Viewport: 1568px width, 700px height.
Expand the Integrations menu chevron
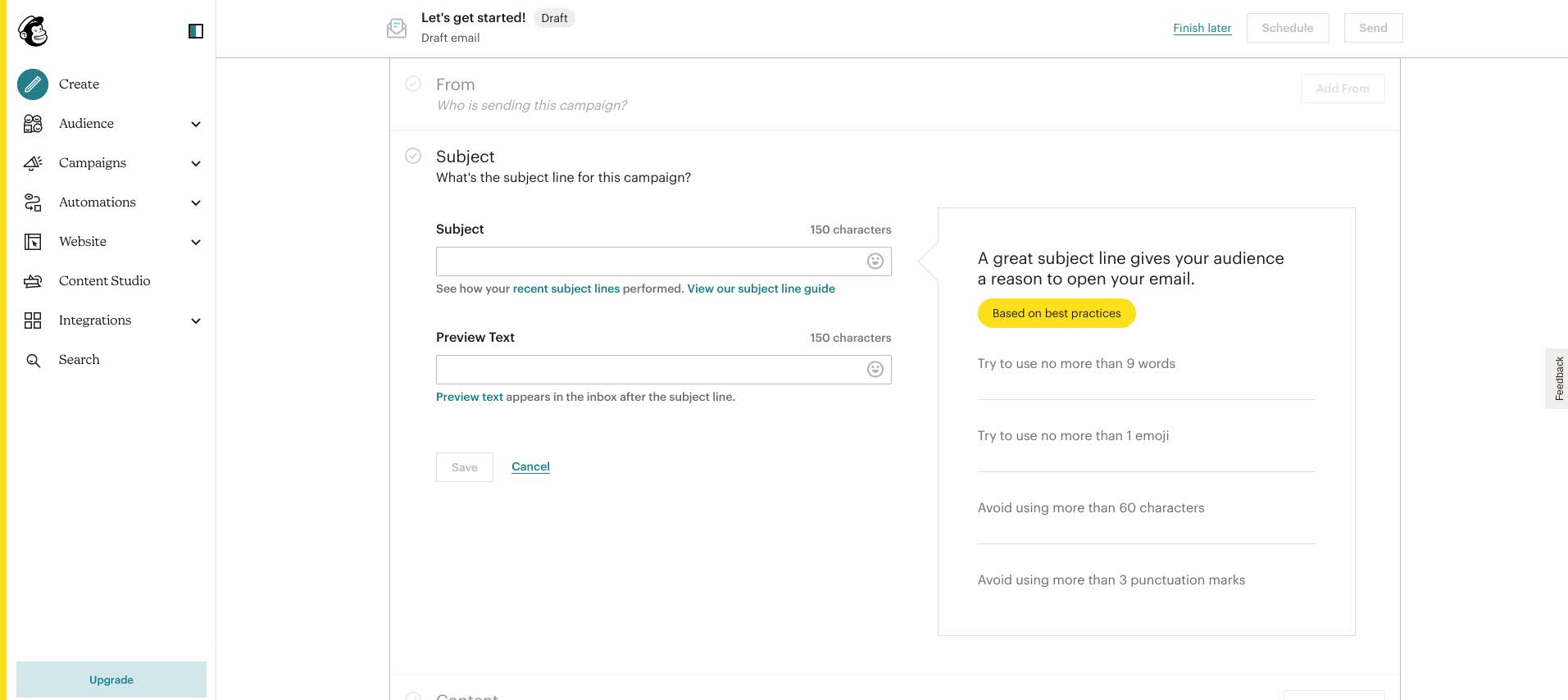pyautogui.click(x=196, y=320)
